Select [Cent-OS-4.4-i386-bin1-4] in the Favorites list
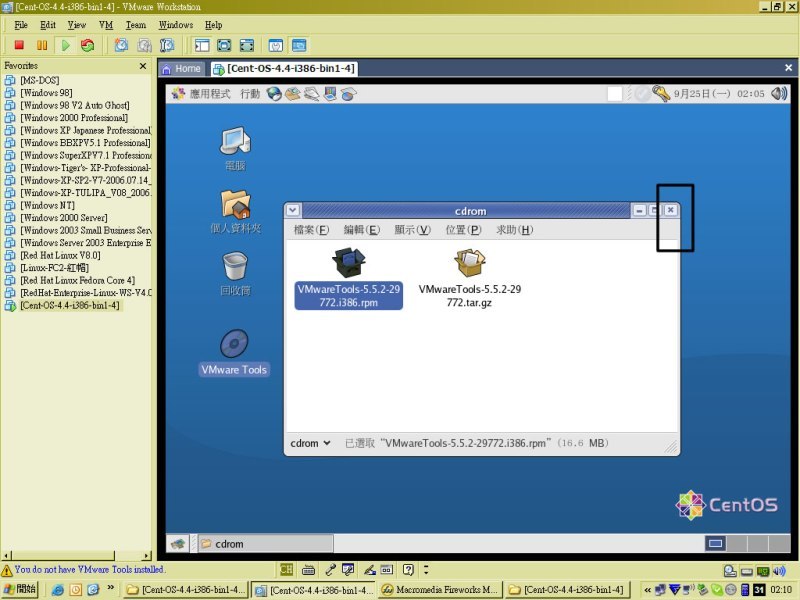This screenshot has height=600, width=800. click(x=70, y=305)
